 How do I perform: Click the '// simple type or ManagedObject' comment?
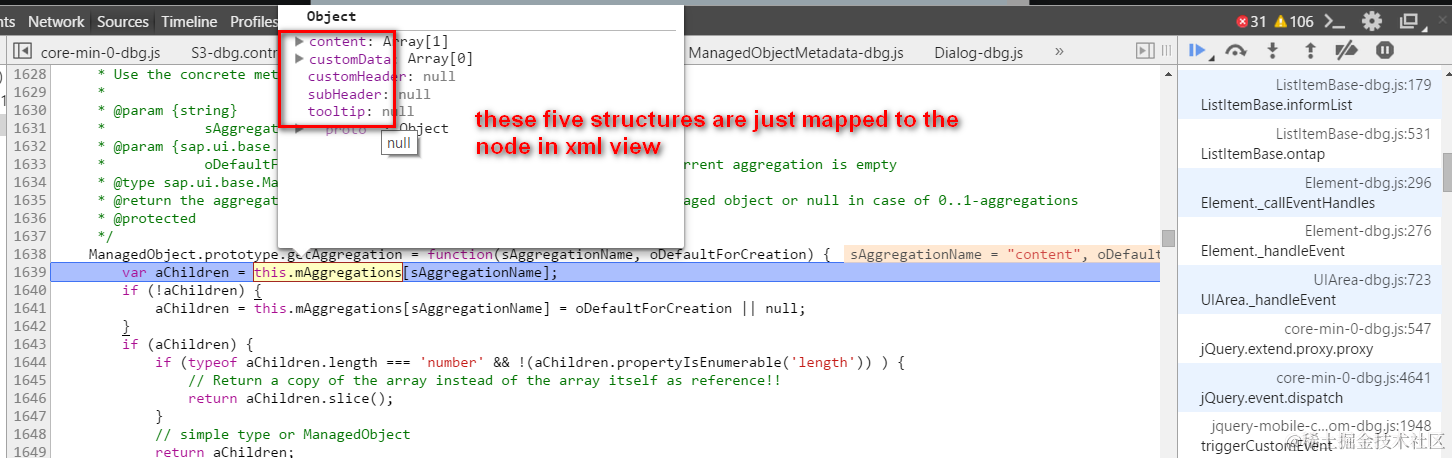(283, 435)
